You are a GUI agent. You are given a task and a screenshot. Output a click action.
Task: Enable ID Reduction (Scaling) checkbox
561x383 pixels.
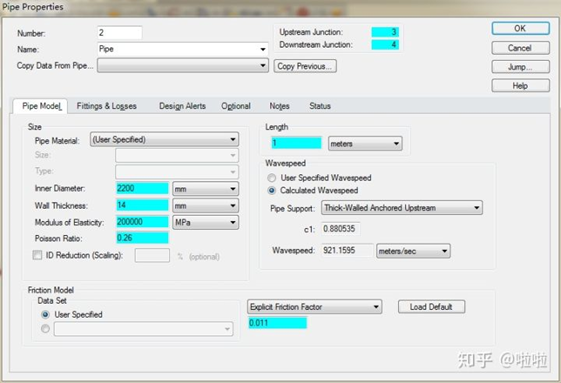[37, 255]
